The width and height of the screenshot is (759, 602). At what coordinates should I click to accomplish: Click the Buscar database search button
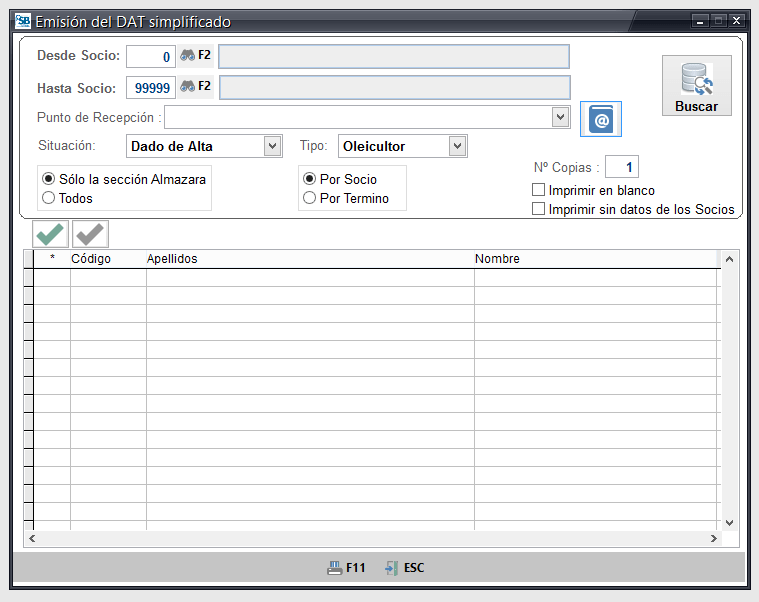tap(696, 85)
